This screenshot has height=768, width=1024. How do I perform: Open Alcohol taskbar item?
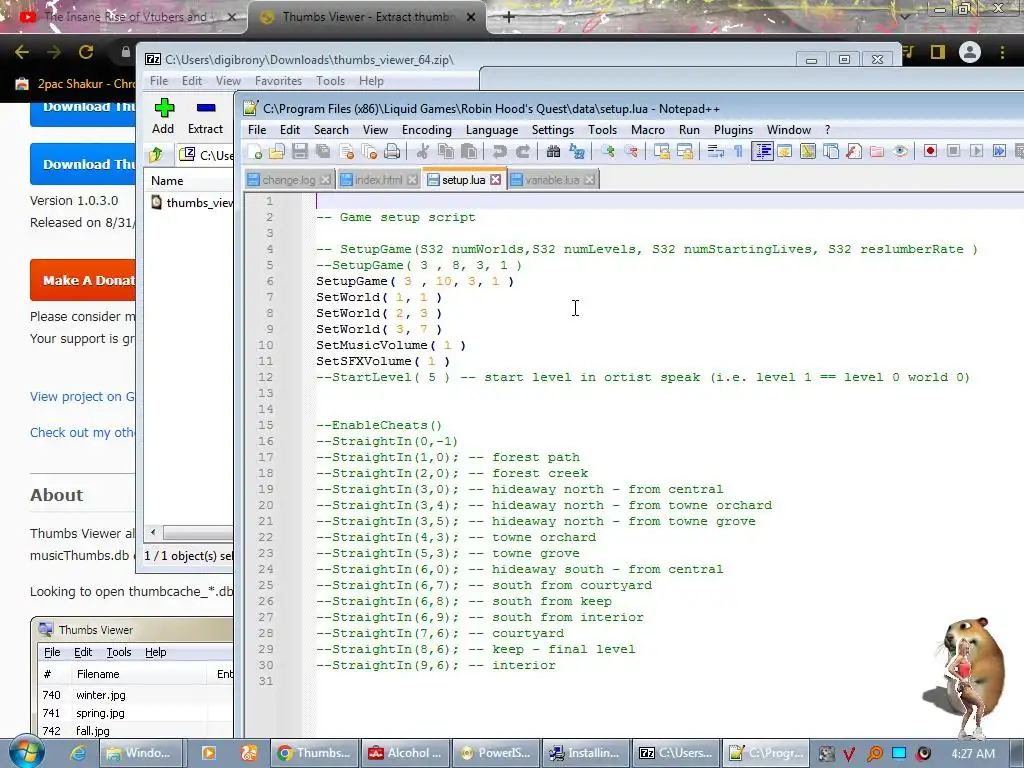[x=405, y=753]
